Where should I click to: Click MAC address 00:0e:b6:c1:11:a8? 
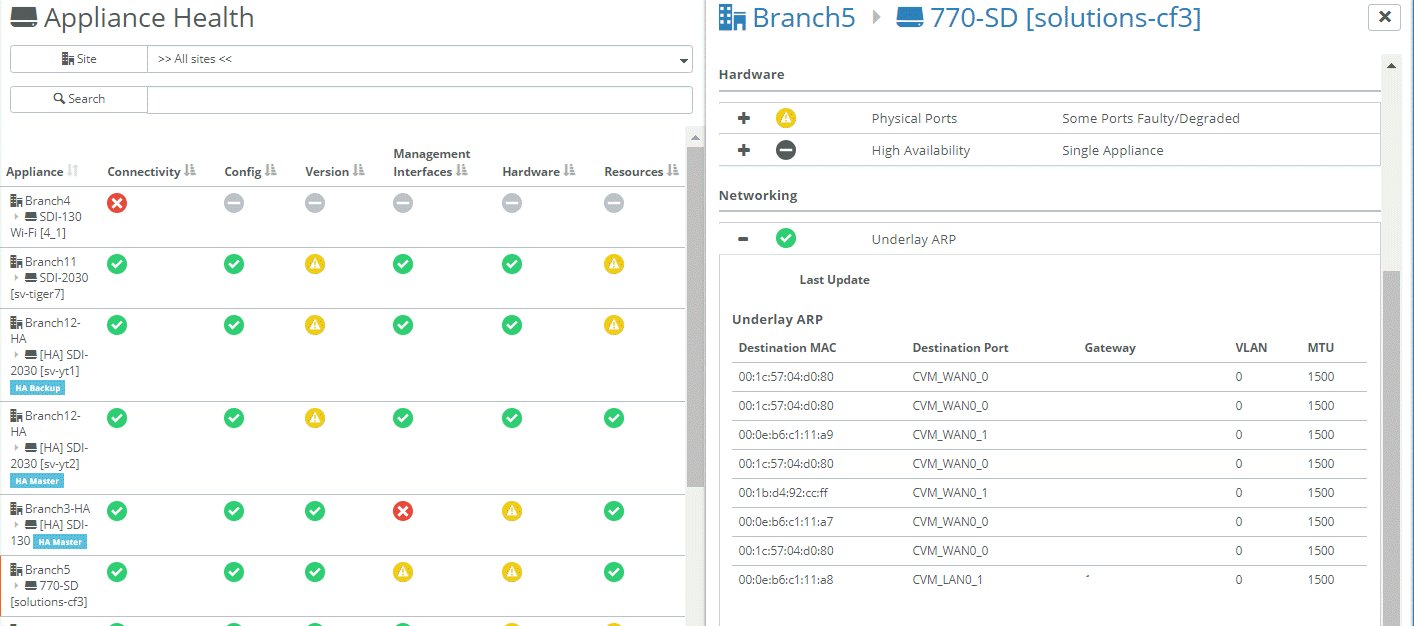click(786, 580)
